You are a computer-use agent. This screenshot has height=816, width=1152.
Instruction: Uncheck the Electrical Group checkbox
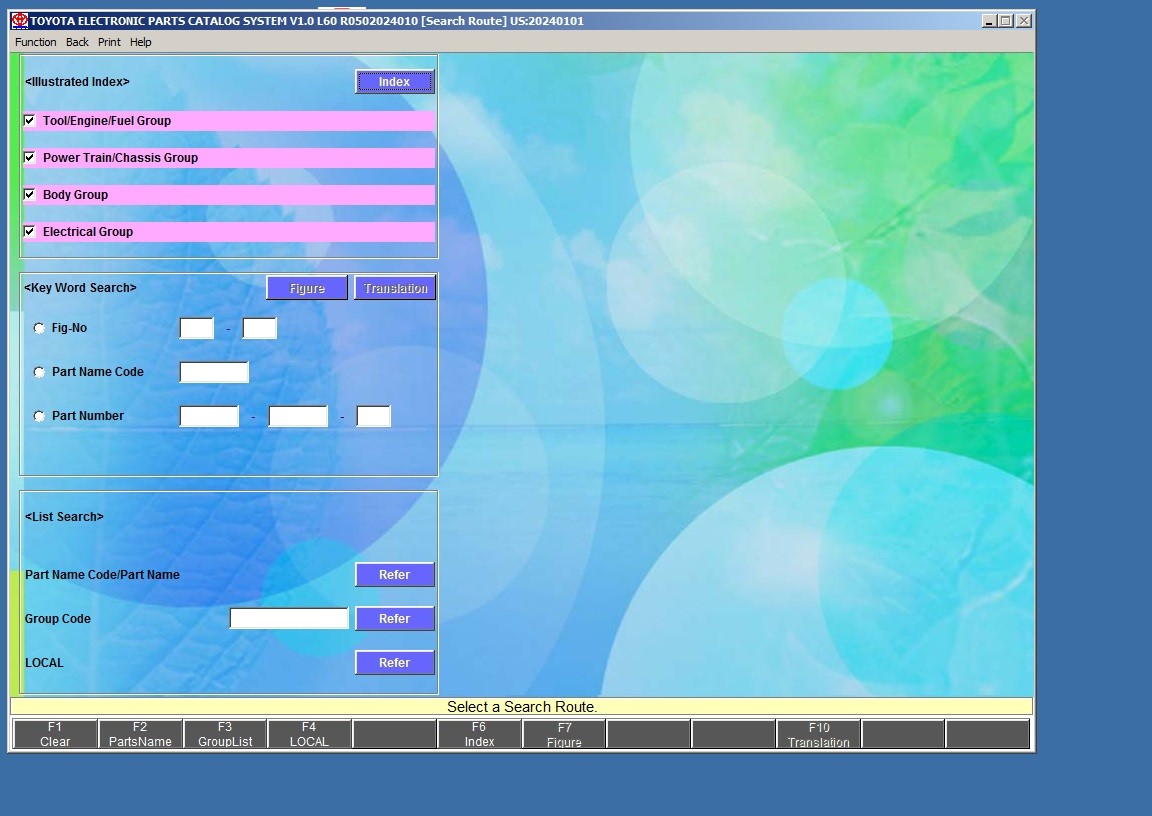point(29,231)
